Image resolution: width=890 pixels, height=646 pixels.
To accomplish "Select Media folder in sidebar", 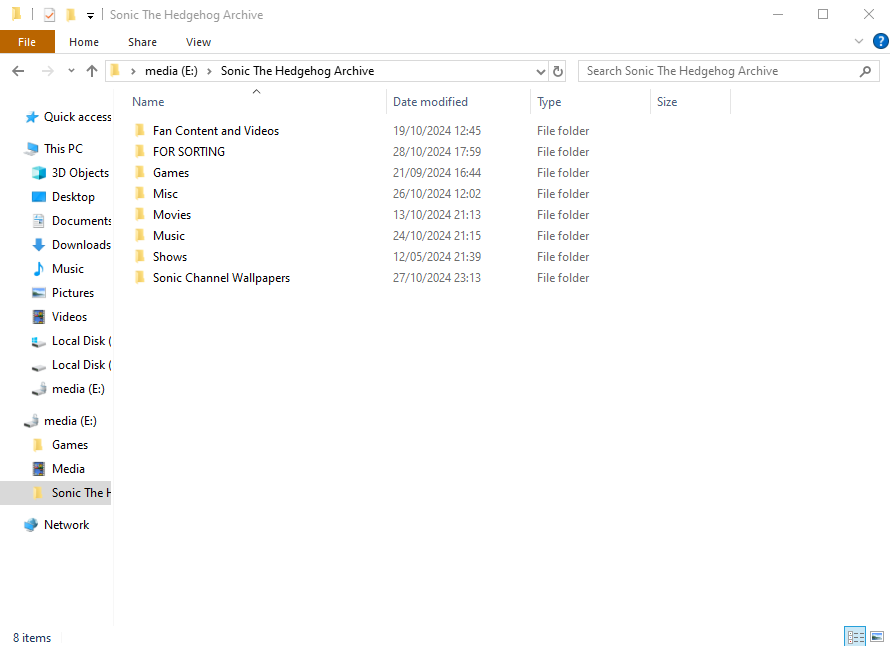I will click(68, 469).
